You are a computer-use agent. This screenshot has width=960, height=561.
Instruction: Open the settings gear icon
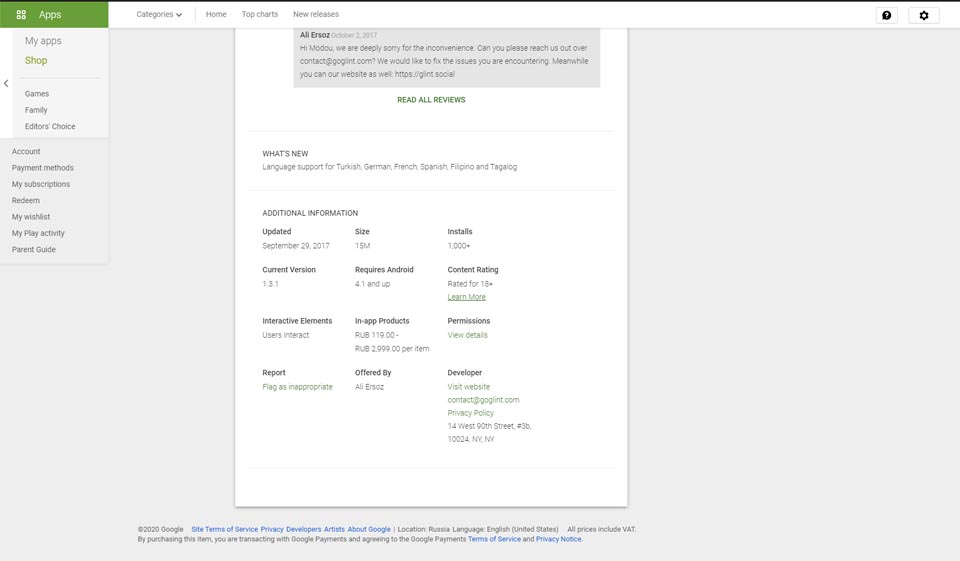click(923, 15)
